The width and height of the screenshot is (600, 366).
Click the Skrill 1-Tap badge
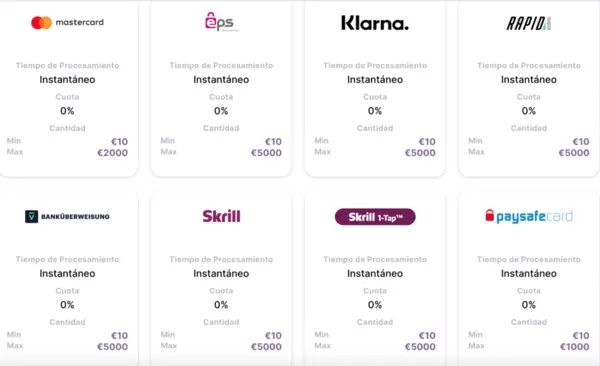click(375, 217)
